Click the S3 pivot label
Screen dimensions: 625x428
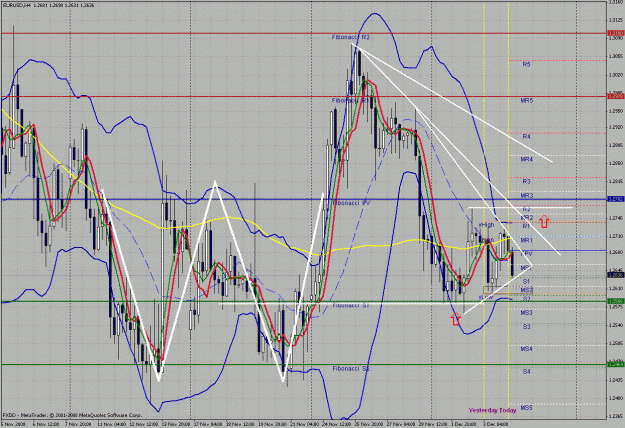[527, 326]
